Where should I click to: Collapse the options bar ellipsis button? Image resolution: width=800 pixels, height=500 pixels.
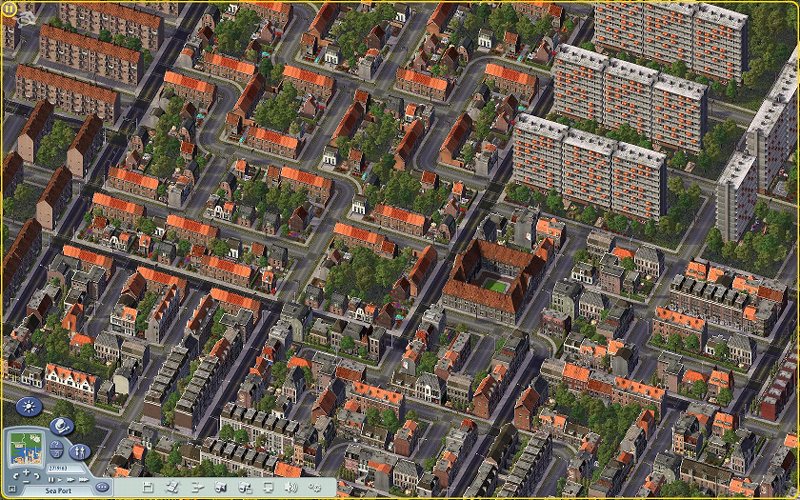coord(102,487)
